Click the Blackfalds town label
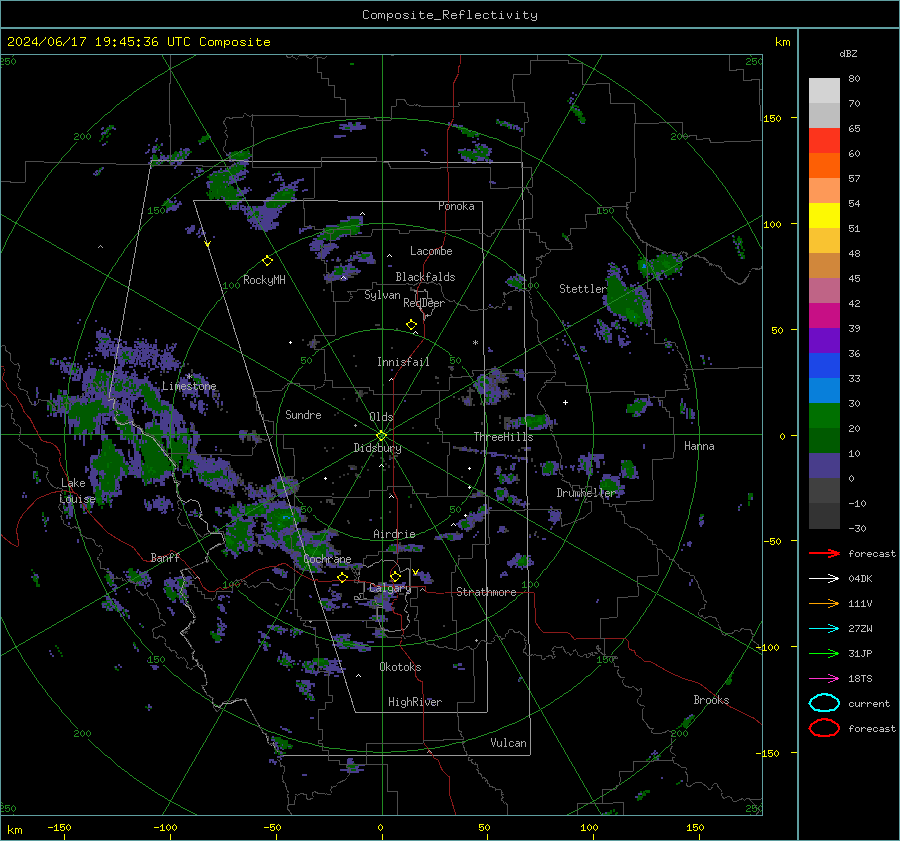 point(425,277)
